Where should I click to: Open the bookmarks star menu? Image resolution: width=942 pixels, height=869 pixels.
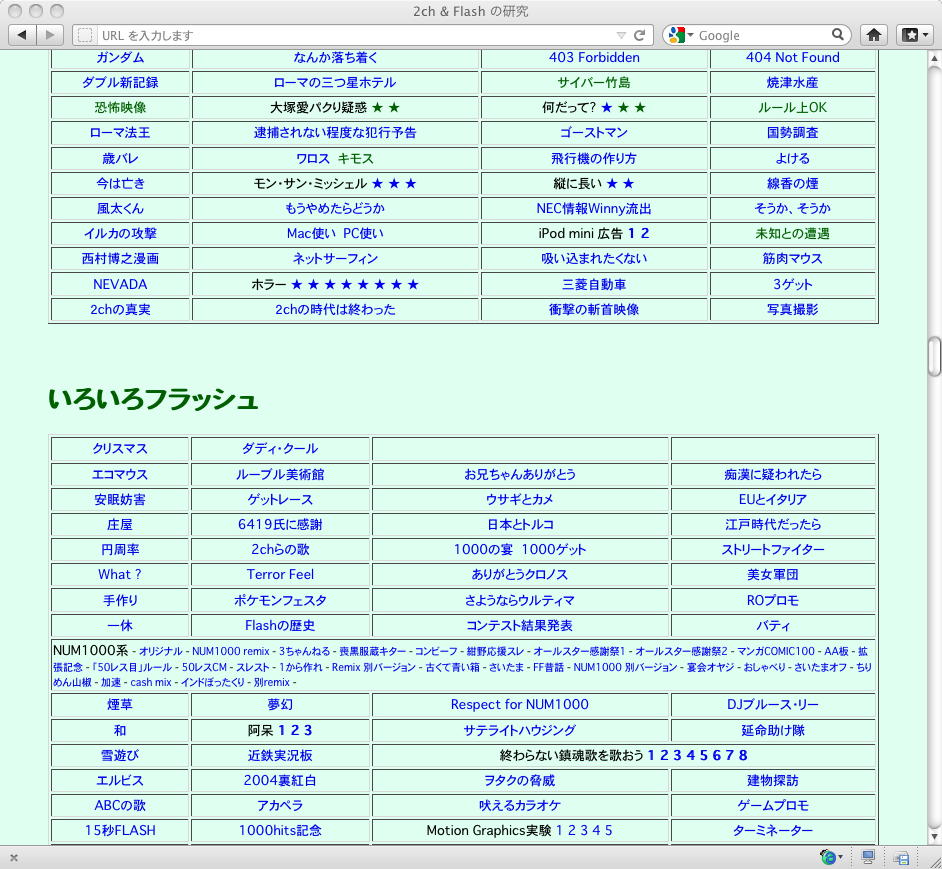tap(916, 35)
